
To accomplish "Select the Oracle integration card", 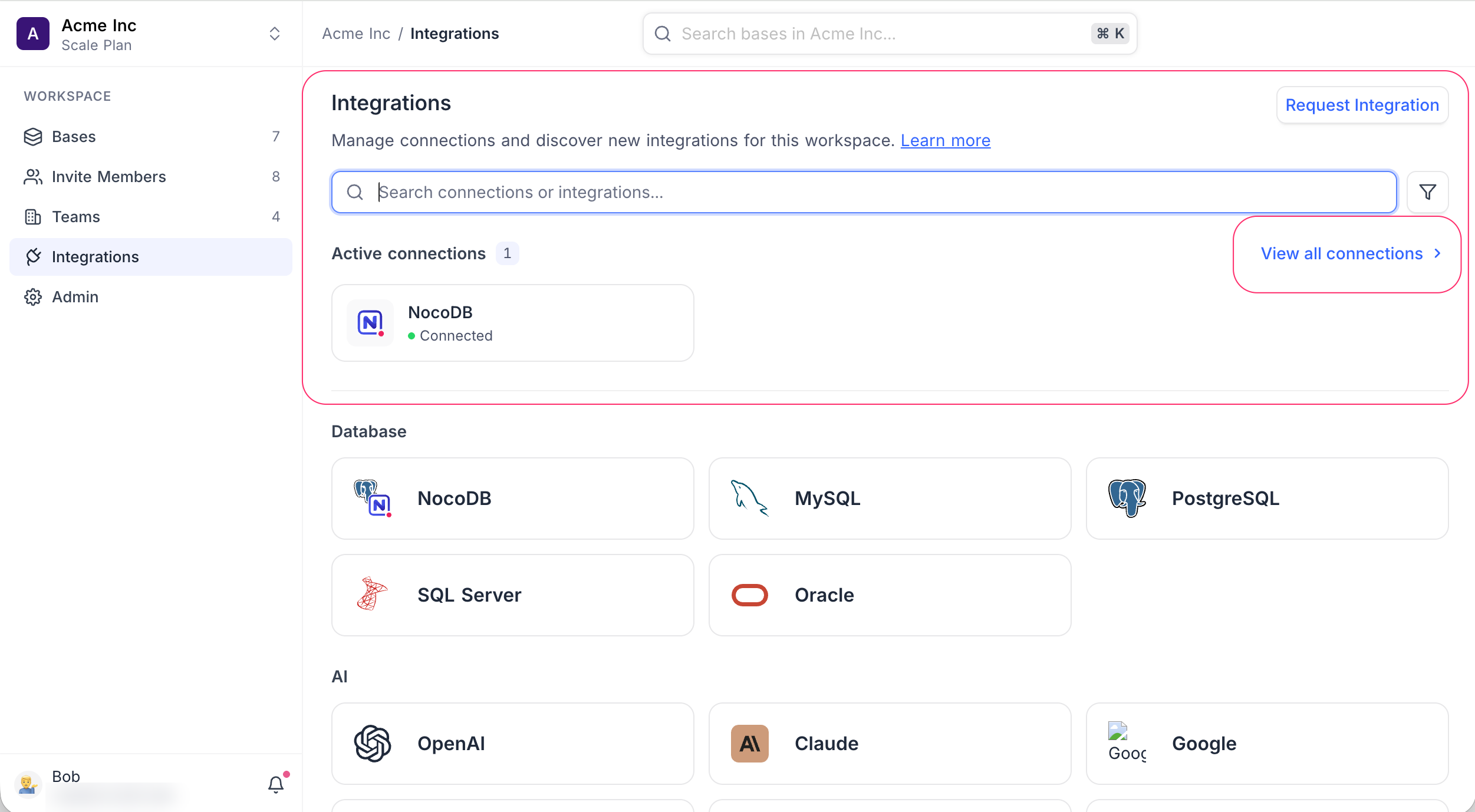I will (x=890, y=595).
